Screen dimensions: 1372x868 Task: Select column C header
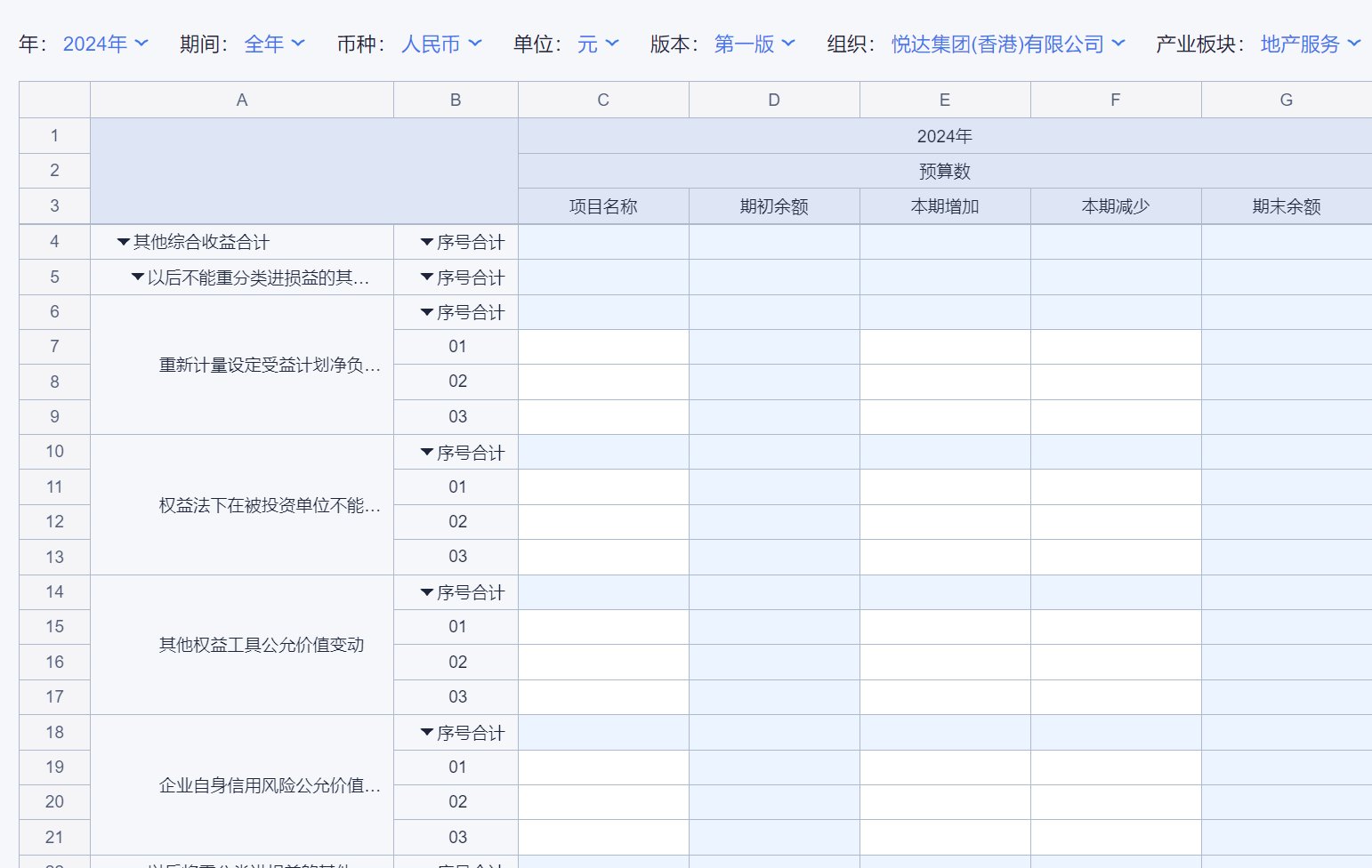coord(603,100)
